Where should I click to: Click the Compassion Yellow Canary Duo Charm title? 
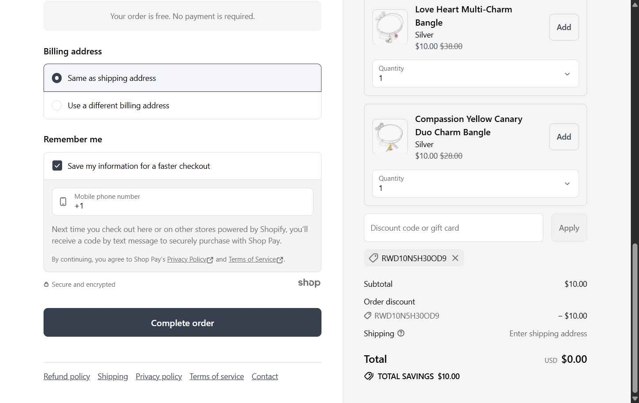[469, 126]
